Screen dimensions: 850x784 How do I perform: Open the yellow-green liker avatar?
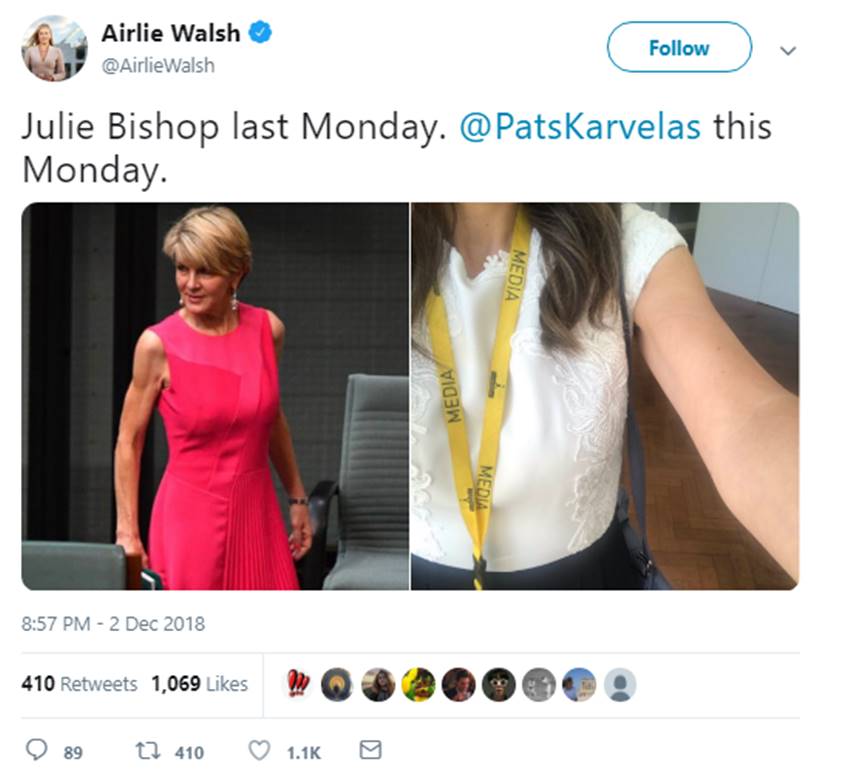pyautogui.click(x=418, y=684)
